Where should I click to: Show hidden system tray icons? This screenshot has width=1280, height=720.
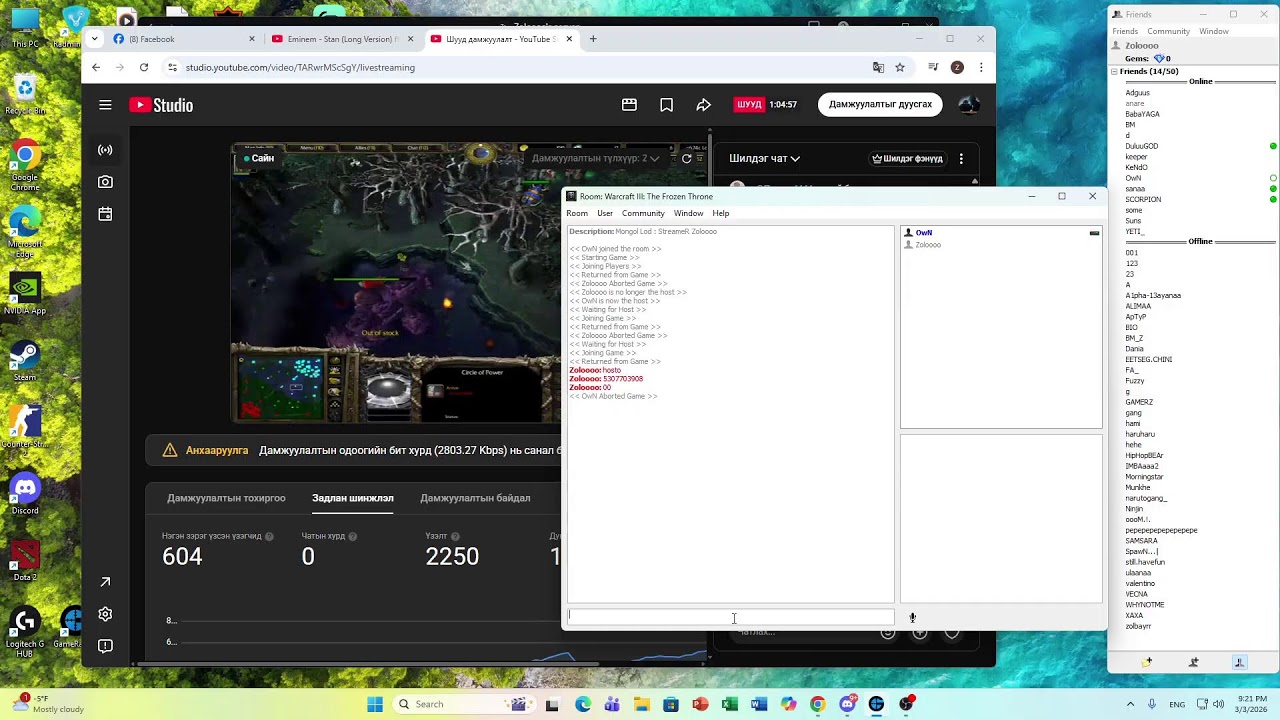click(x=1131, y=704)
